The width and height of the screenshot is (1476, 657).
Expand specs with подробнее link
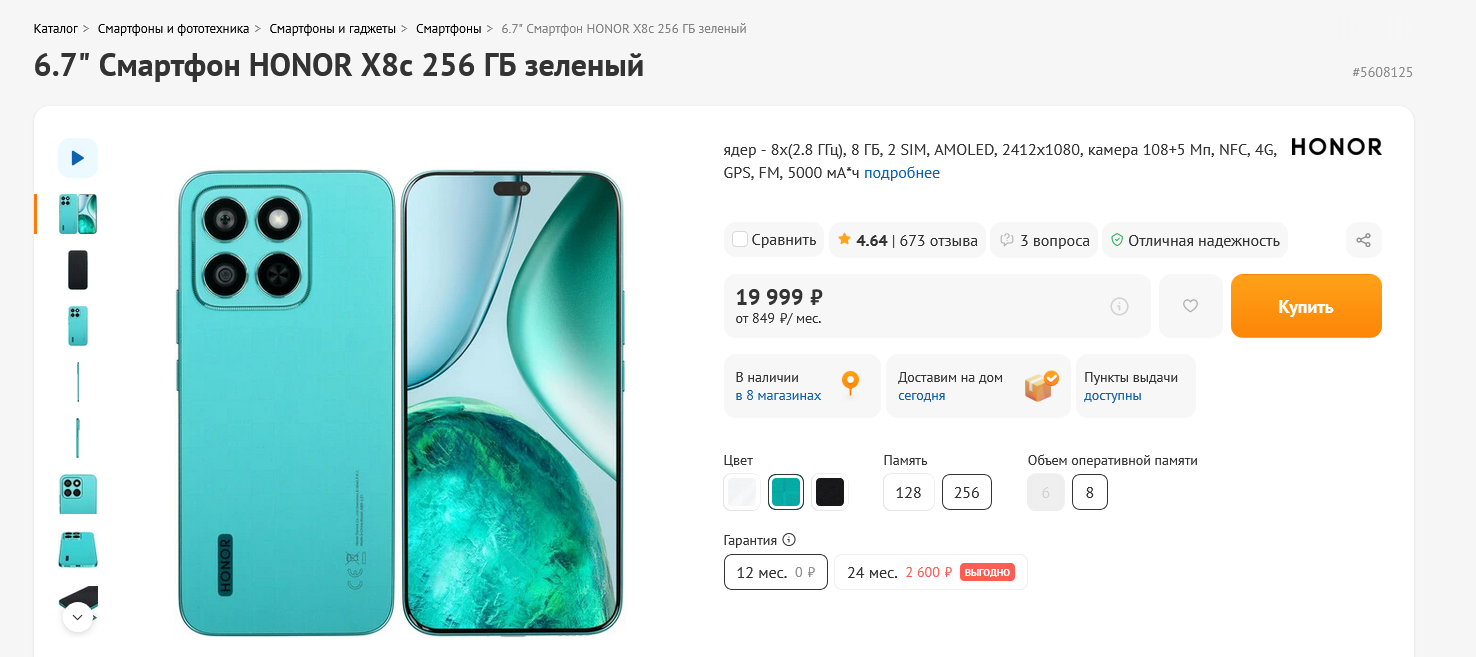point(901,173)
